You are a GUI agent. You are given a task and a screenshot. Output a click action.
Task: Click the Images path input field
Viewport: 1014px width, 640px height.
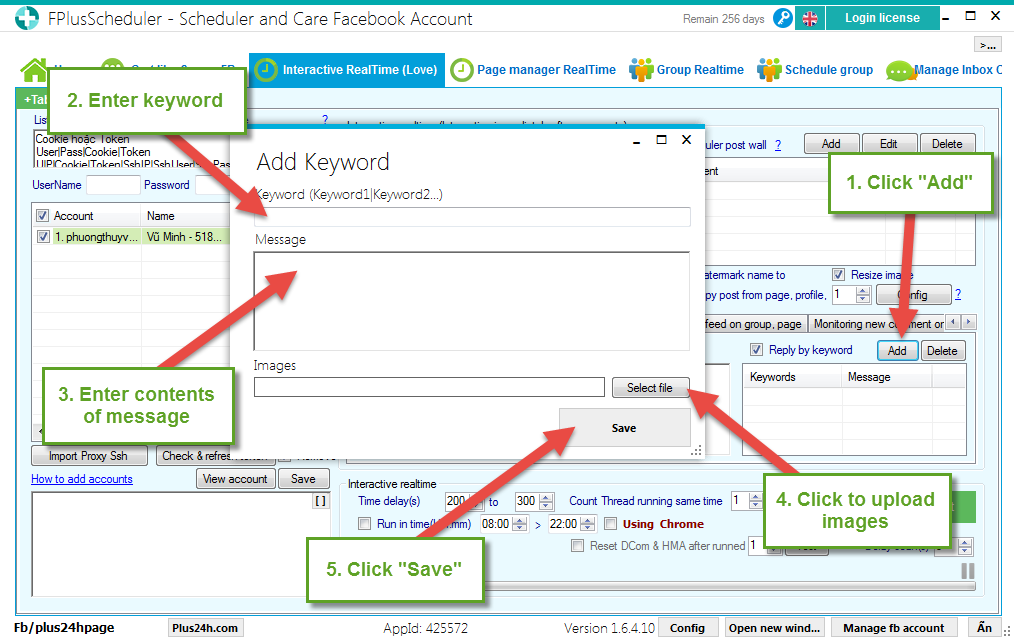tap(429, 387)
